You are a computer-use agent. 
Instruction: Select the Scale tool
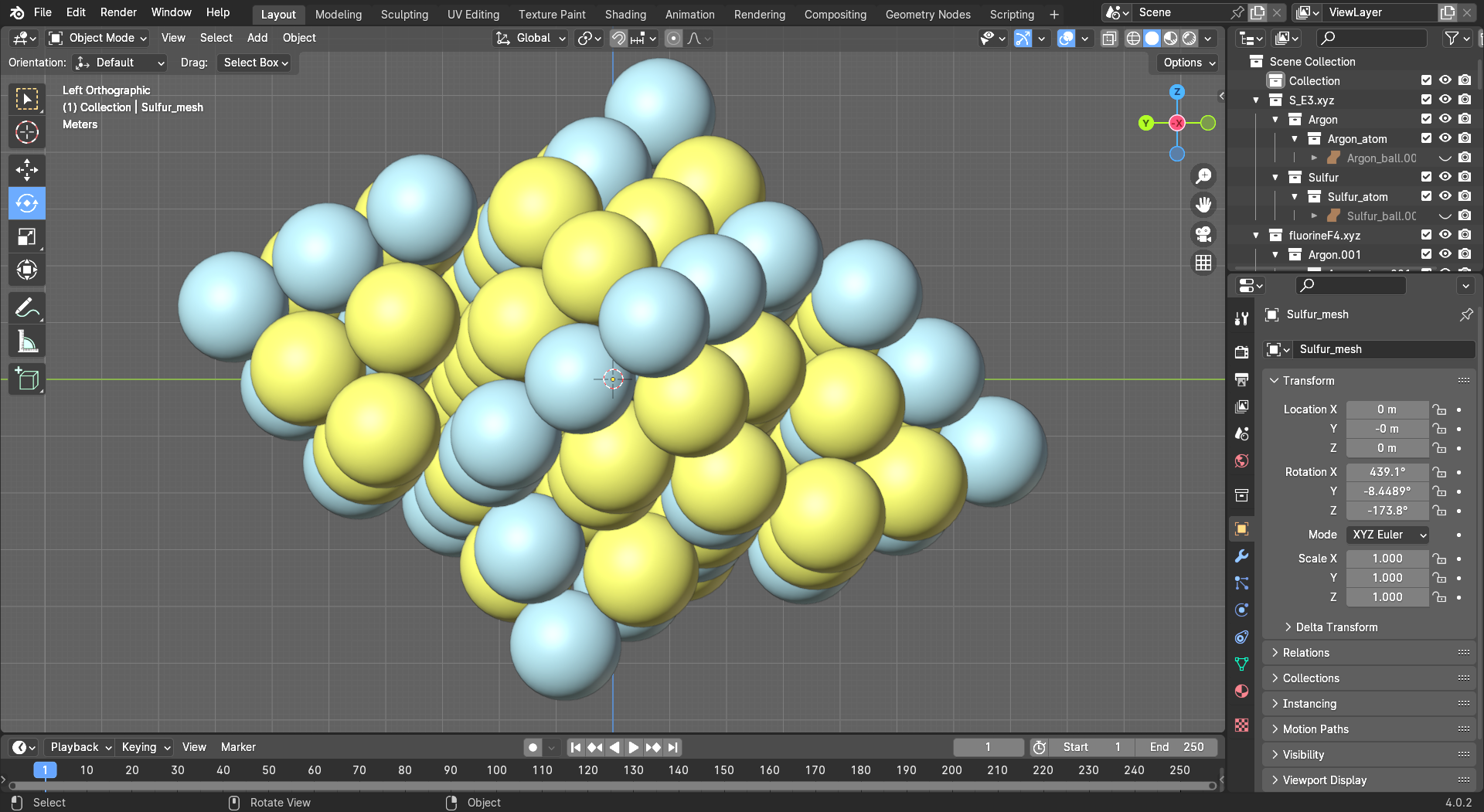click(27, 237)
